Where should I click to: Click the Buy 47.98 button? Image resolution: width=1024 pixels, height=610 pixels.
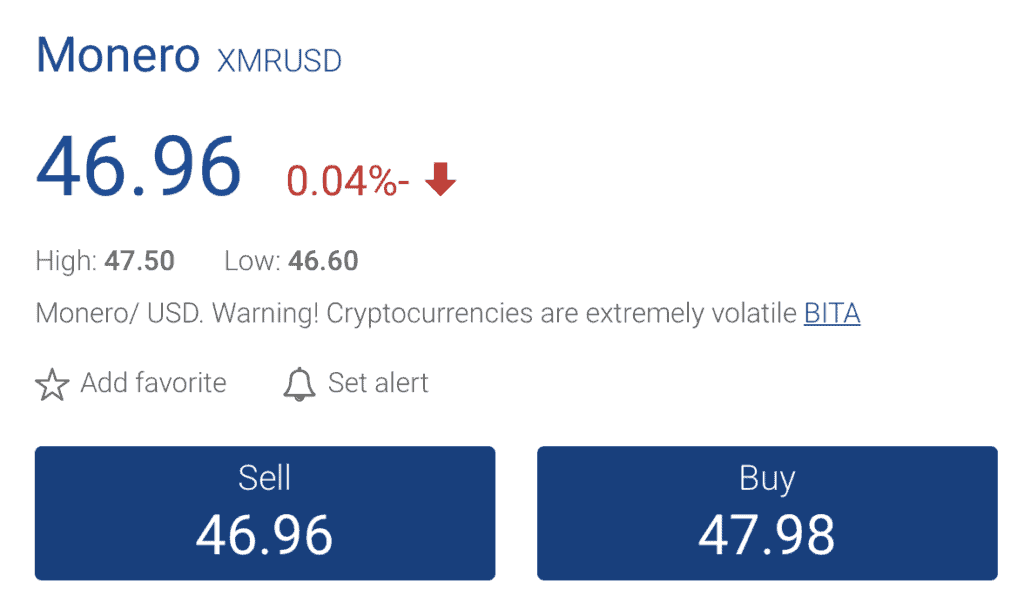pyautogui.click(x=767, y=513)
